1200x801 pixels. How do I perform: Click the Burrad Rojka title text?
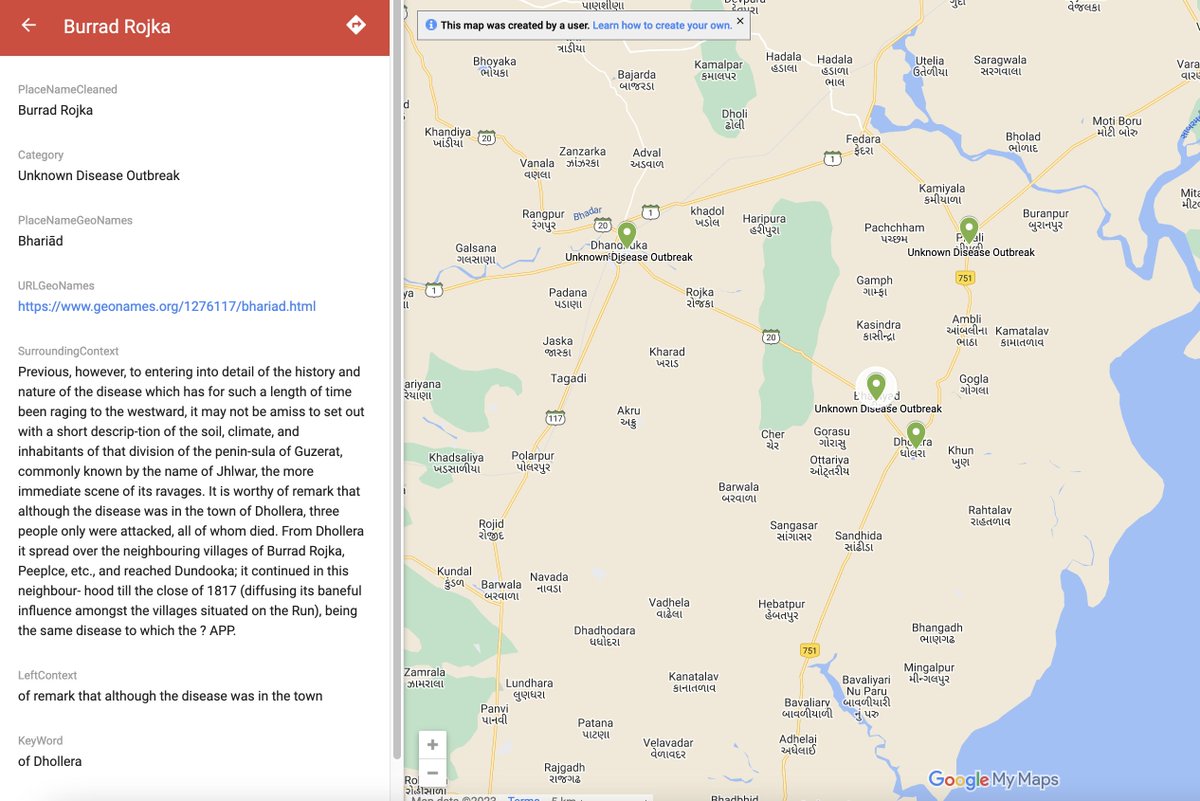tap(117, 26)
